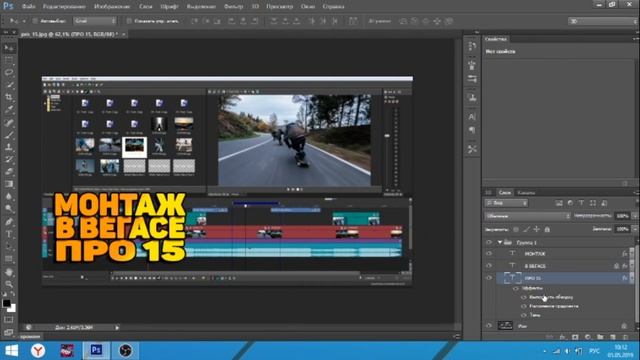Click the lock all padlock icon
Viewport: 640px width, 360px height.
547,229
